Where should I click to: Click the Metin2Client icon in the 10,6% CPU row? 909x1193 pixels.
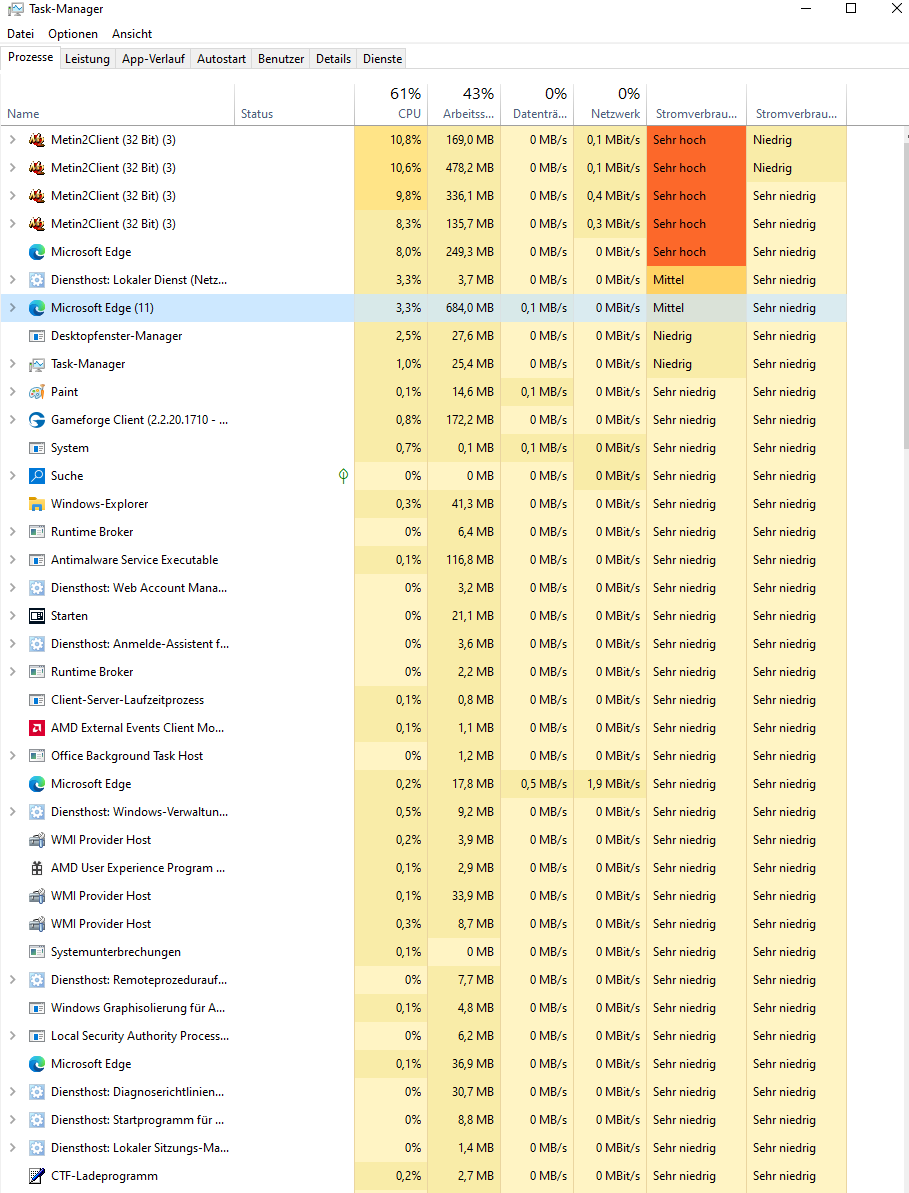37,168
